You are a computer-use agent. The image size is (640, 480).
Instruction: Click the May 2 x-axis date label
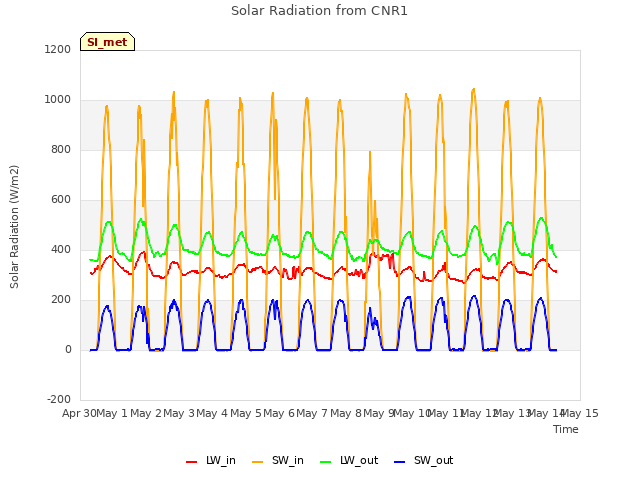pyautogui.click(x=146, y=413)
